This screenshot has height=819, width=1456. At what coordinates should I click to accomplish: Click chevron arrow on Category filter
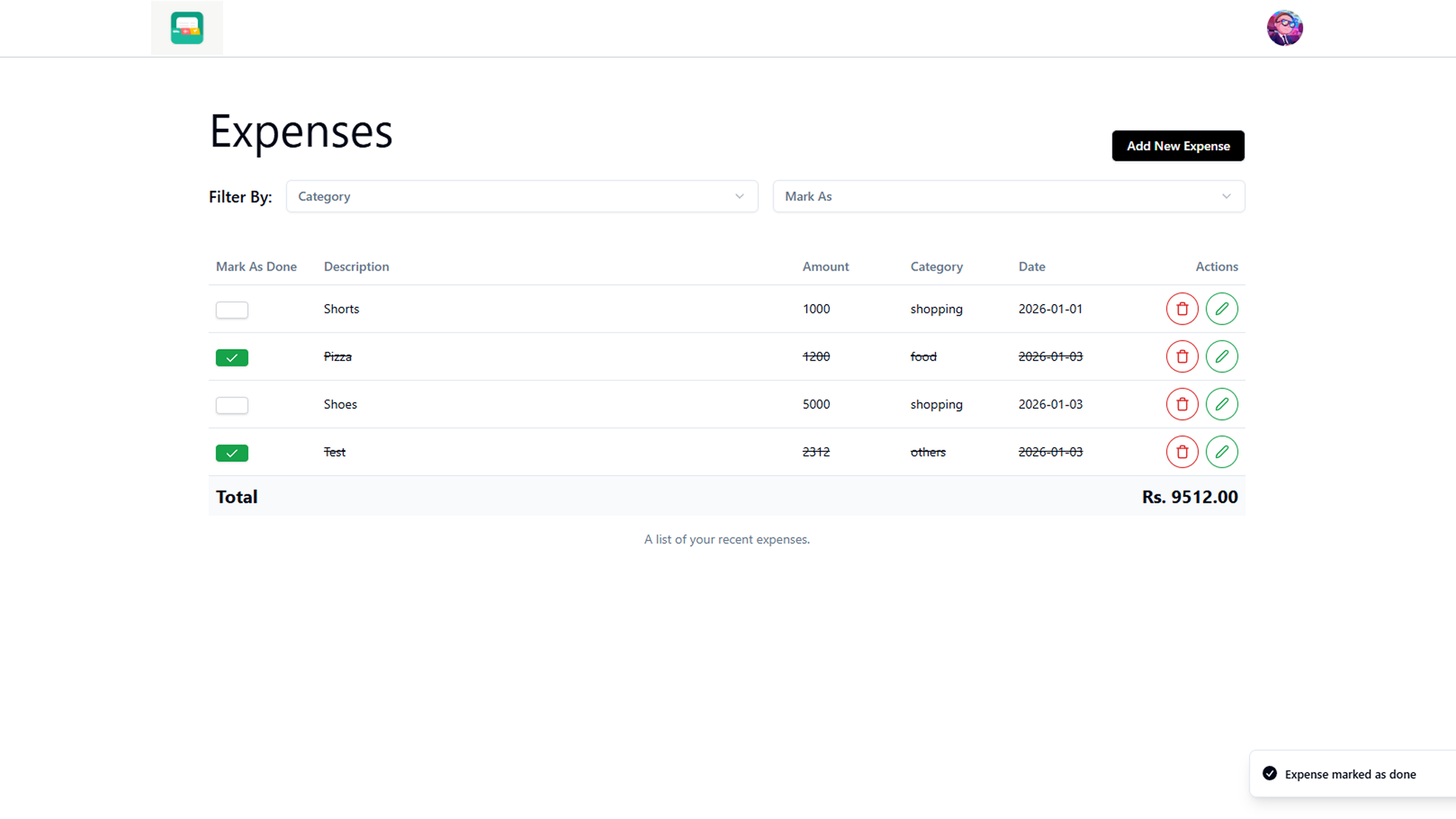[x=739, y=196]
